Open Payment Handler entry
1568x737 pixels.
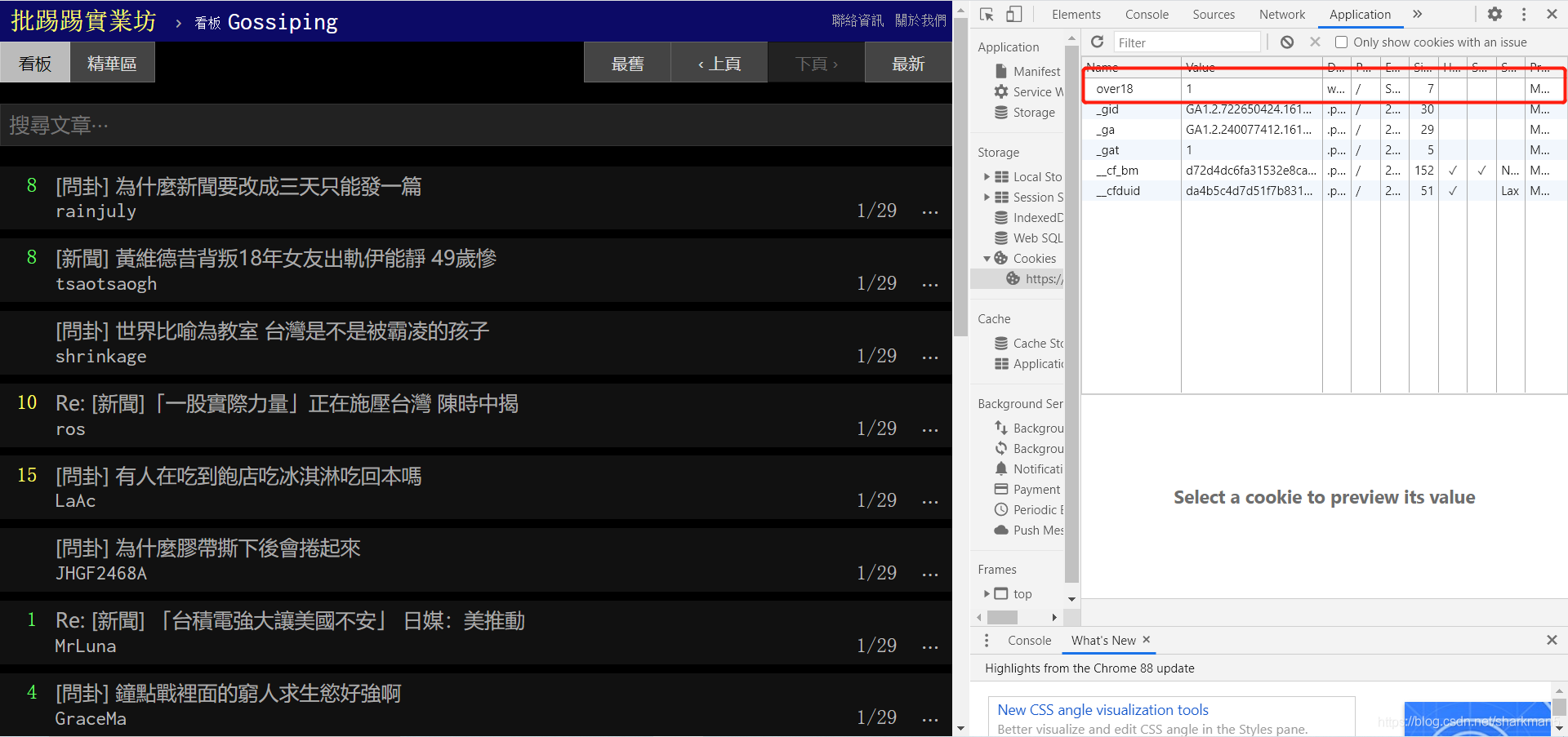coord(1027,490)
